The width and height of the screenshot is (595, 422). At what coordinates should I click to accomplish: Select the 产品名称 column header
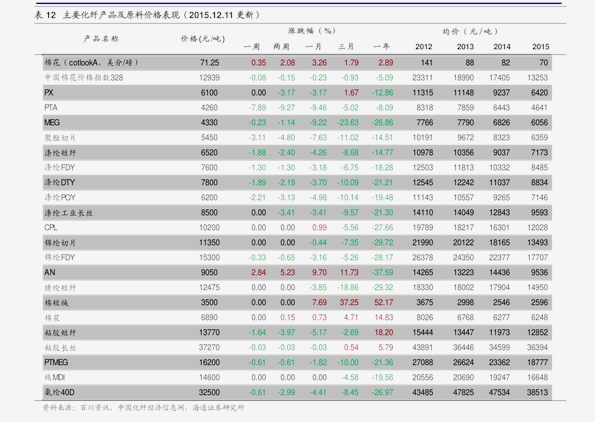[101, 38]
